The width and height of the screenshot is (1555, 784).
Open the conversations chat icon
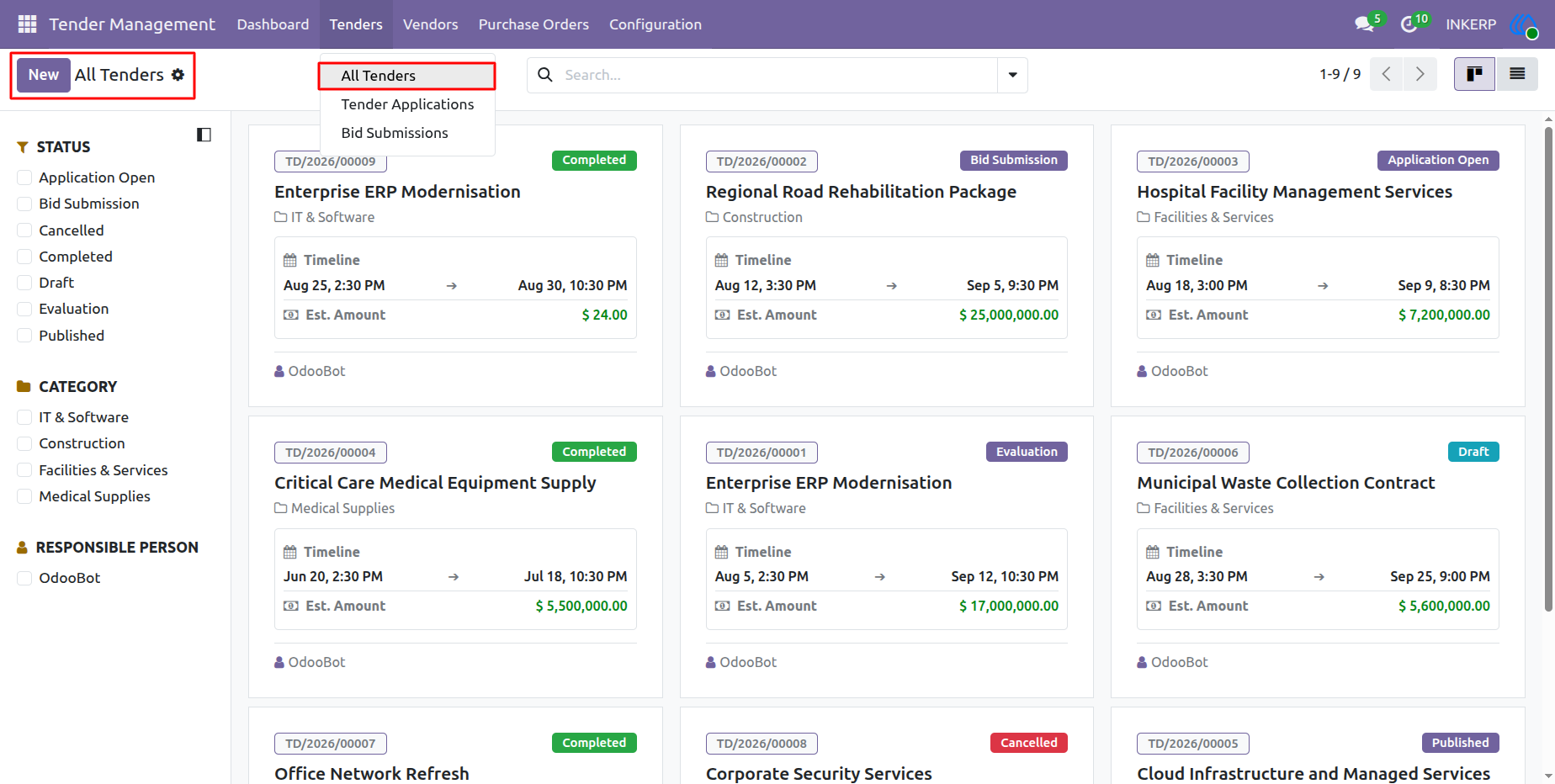(x=1364, y=24)
